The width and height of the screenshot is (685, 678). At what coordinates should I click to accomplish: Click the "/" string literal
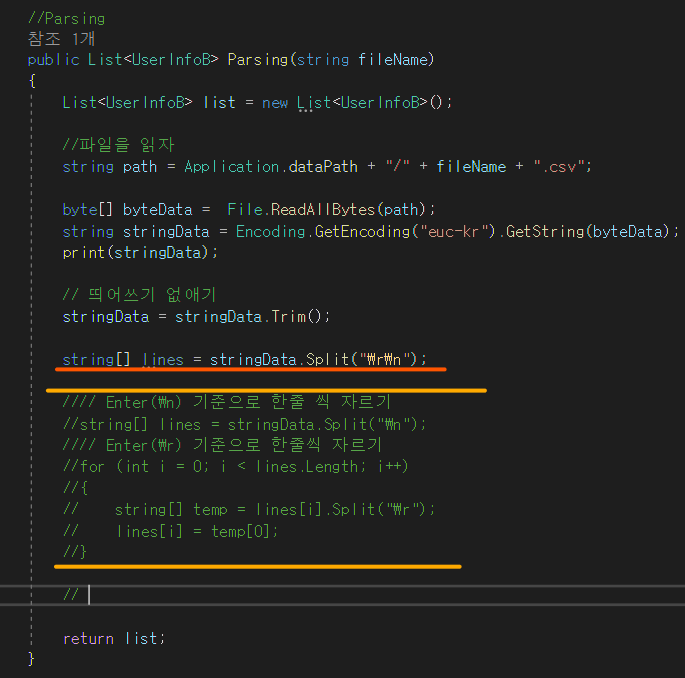(x=398, y=166)
